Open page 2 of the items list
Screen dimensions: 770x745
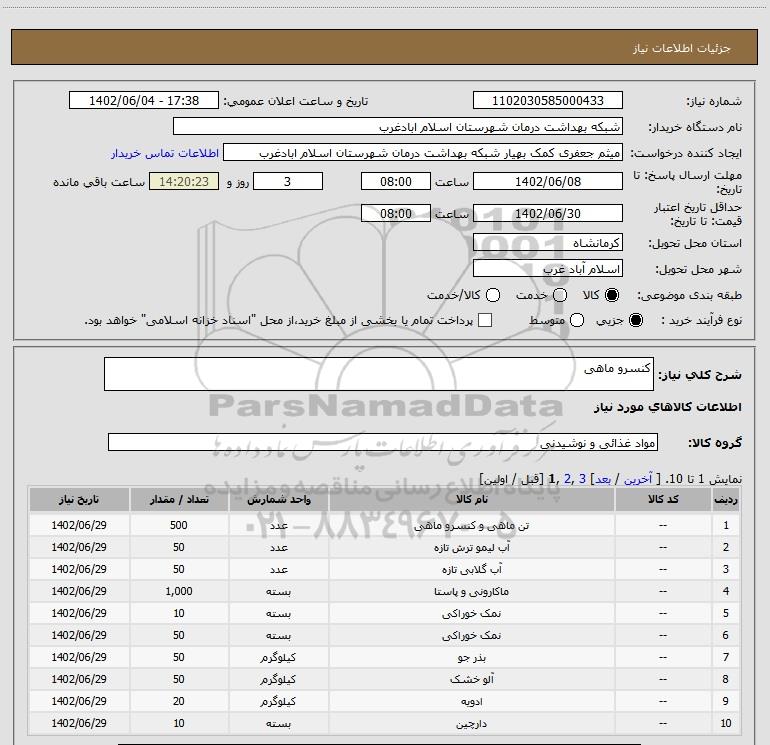tap(568, 479)
